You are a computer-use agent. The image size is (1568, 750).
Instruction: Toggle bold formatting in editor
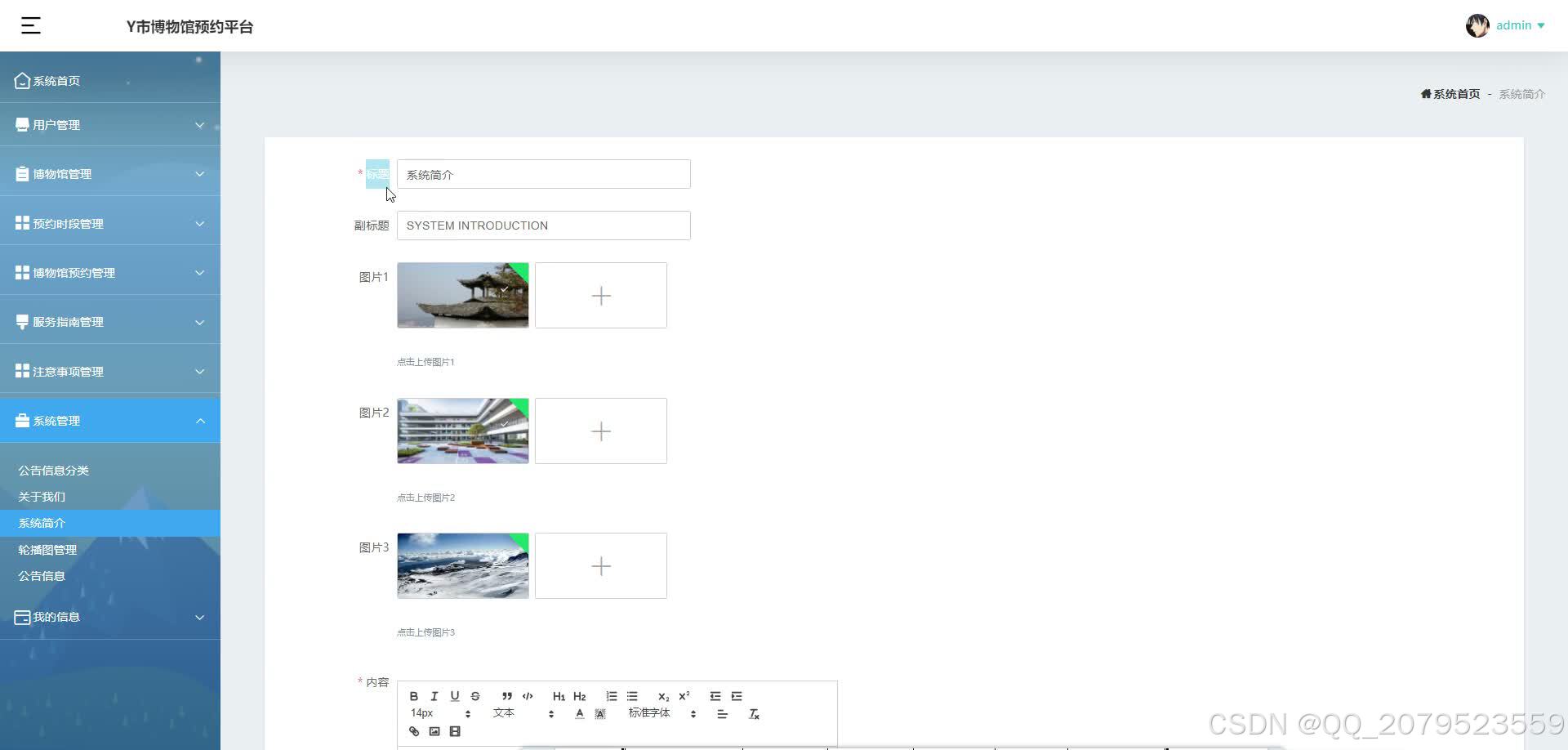pyautogui.click(x=414, y=696)
